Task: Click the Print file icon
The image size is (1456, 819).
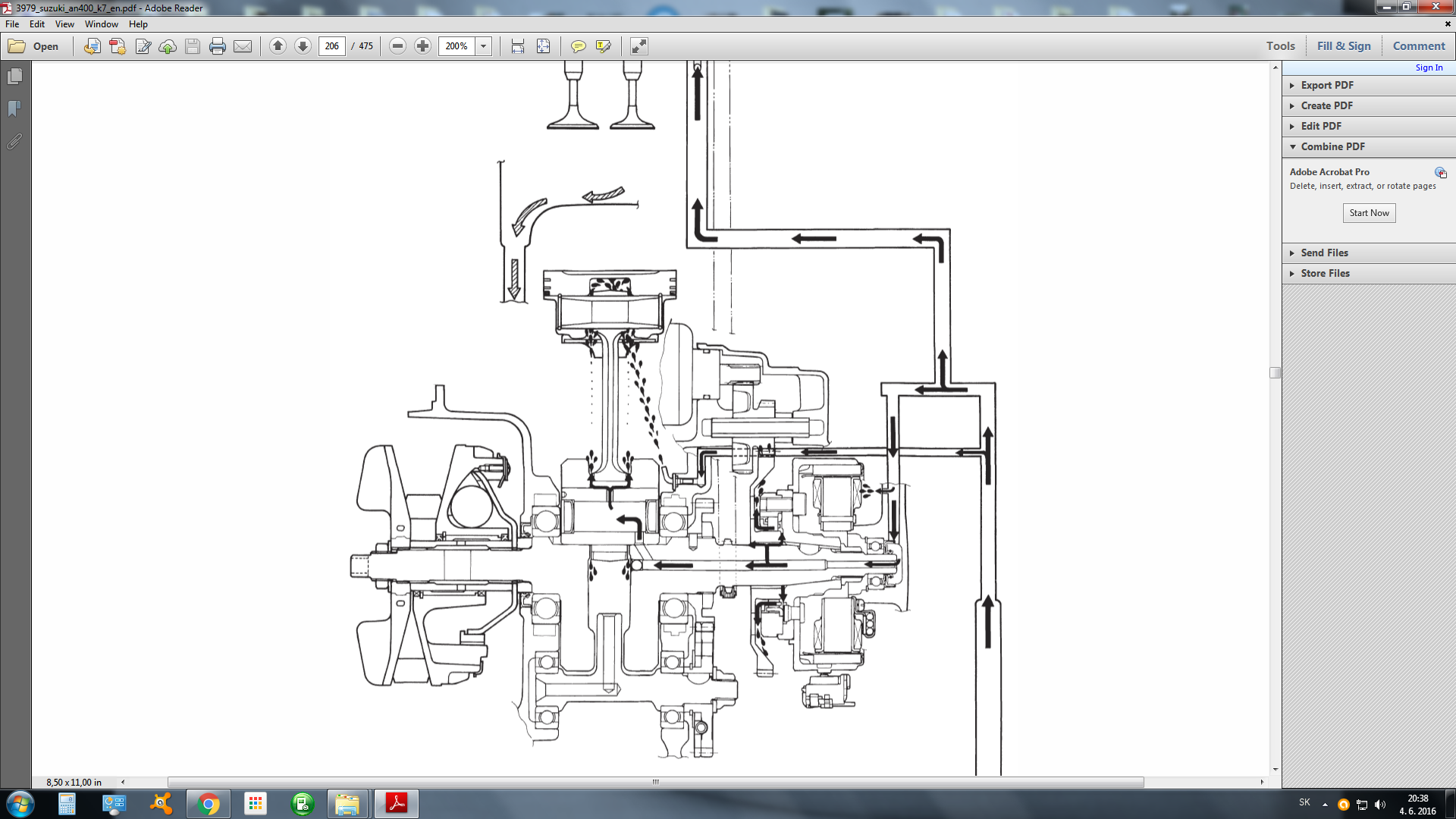Action: coord(218,46)
